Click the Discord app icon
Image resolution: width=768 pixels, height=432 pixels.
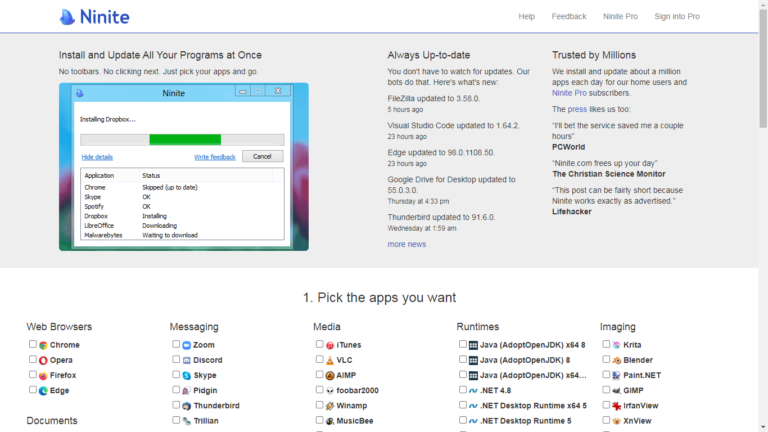point(187,360)
